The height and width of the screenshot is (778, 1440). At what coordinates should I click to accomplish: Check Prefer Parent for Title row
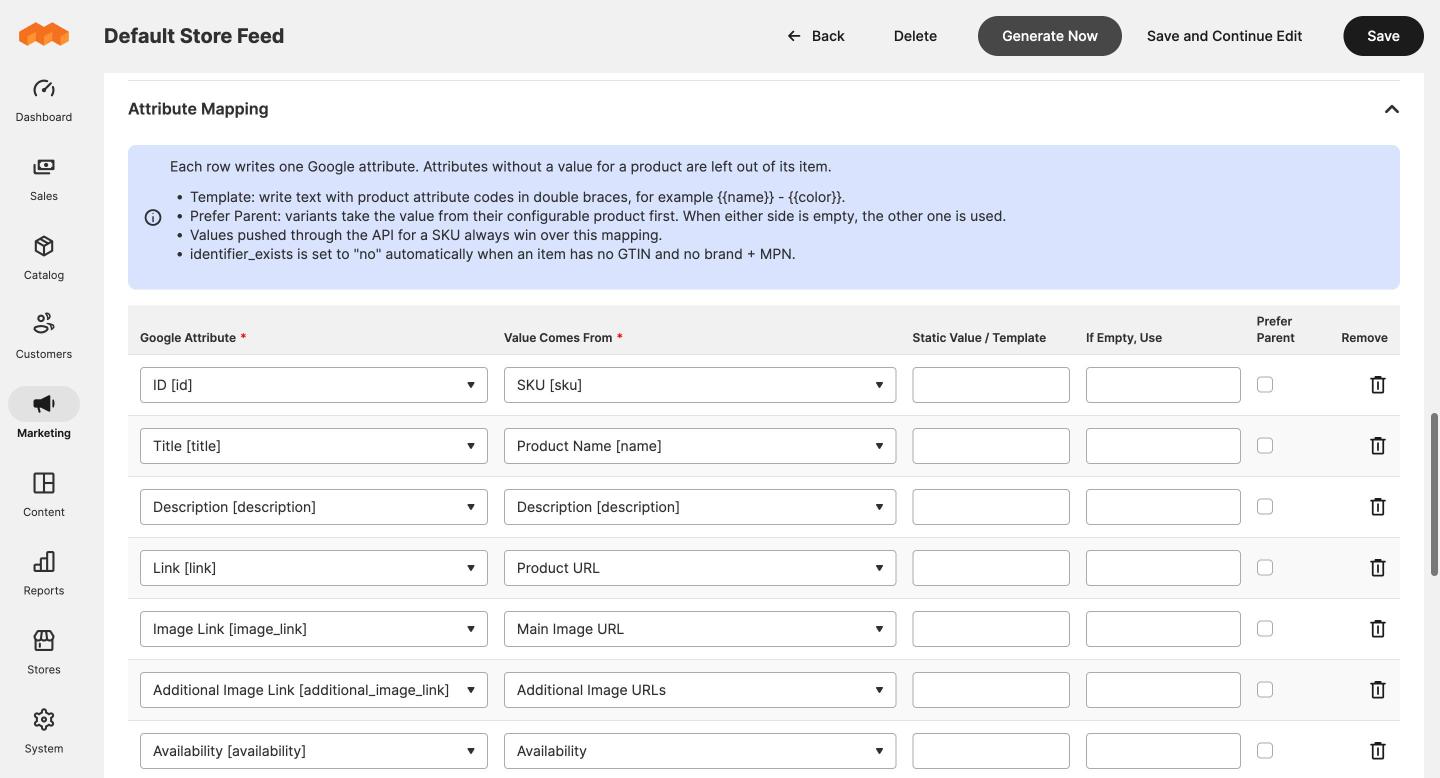1265,445
